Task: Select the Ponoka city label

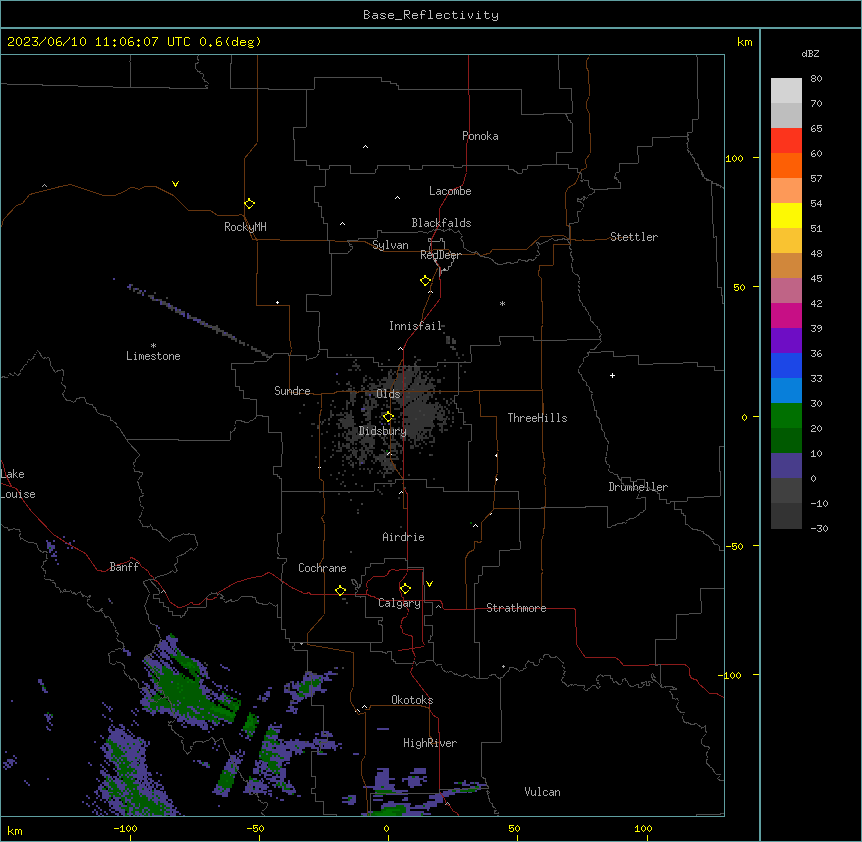Action: tap(480, 136)
